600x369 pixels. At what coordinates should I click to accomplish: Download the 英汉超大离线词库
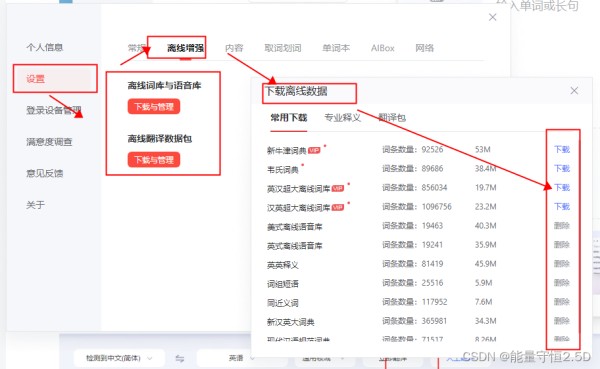coord(562,188)
